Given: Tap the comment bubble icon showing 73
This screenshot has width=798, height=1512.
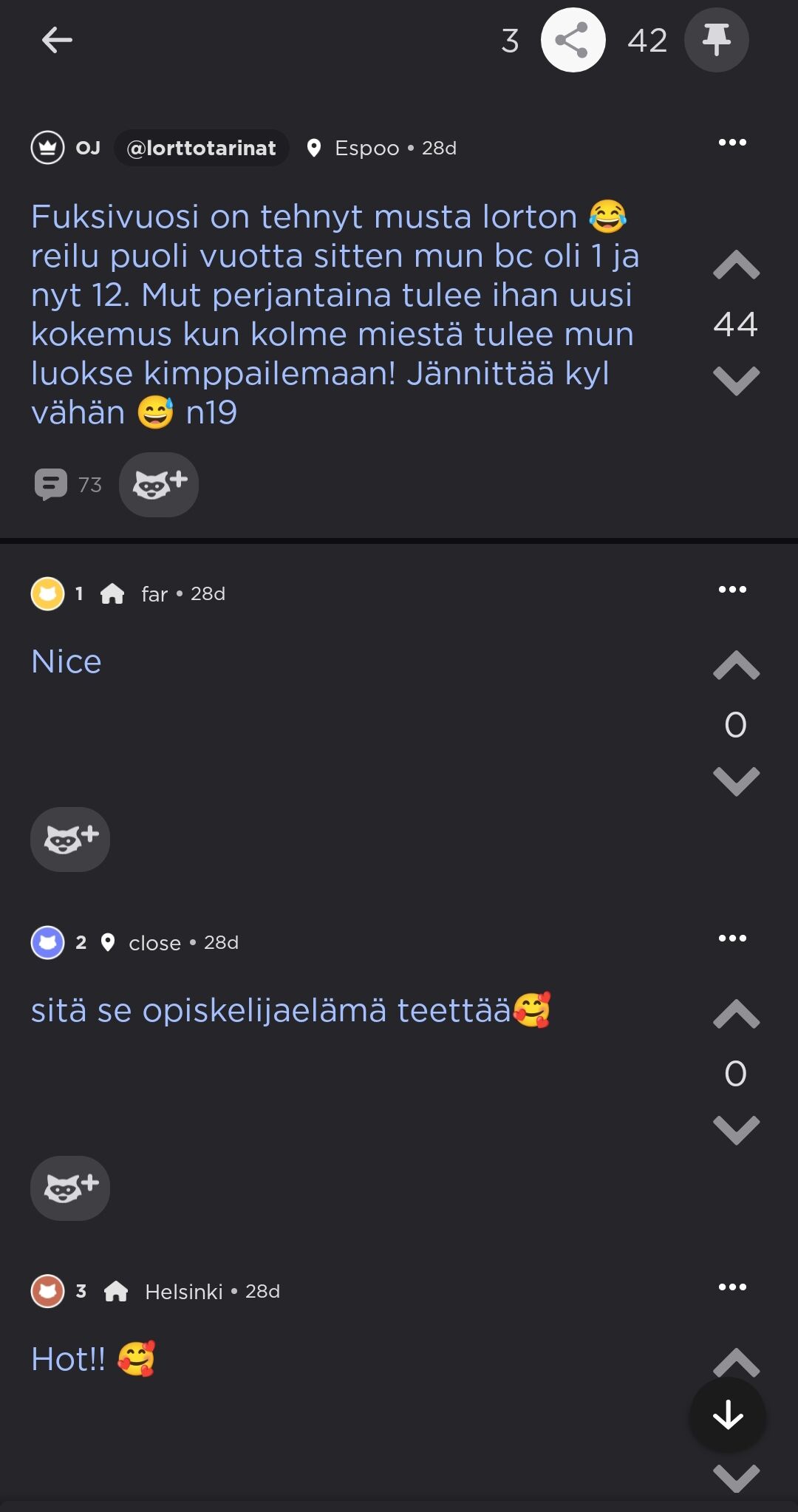Looking at the screenshot, I should click(50, 485).
